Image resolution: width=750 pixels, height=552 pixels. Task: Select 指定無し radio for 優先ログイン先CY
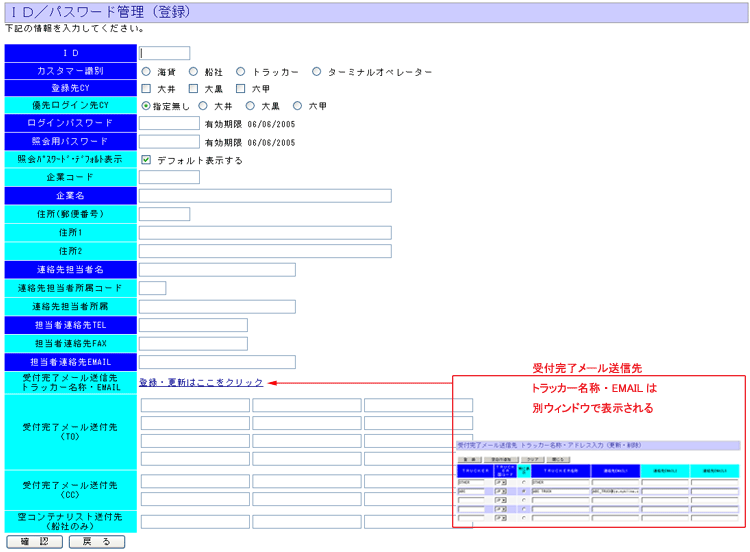pyautogui.click(x=146, y=106)
